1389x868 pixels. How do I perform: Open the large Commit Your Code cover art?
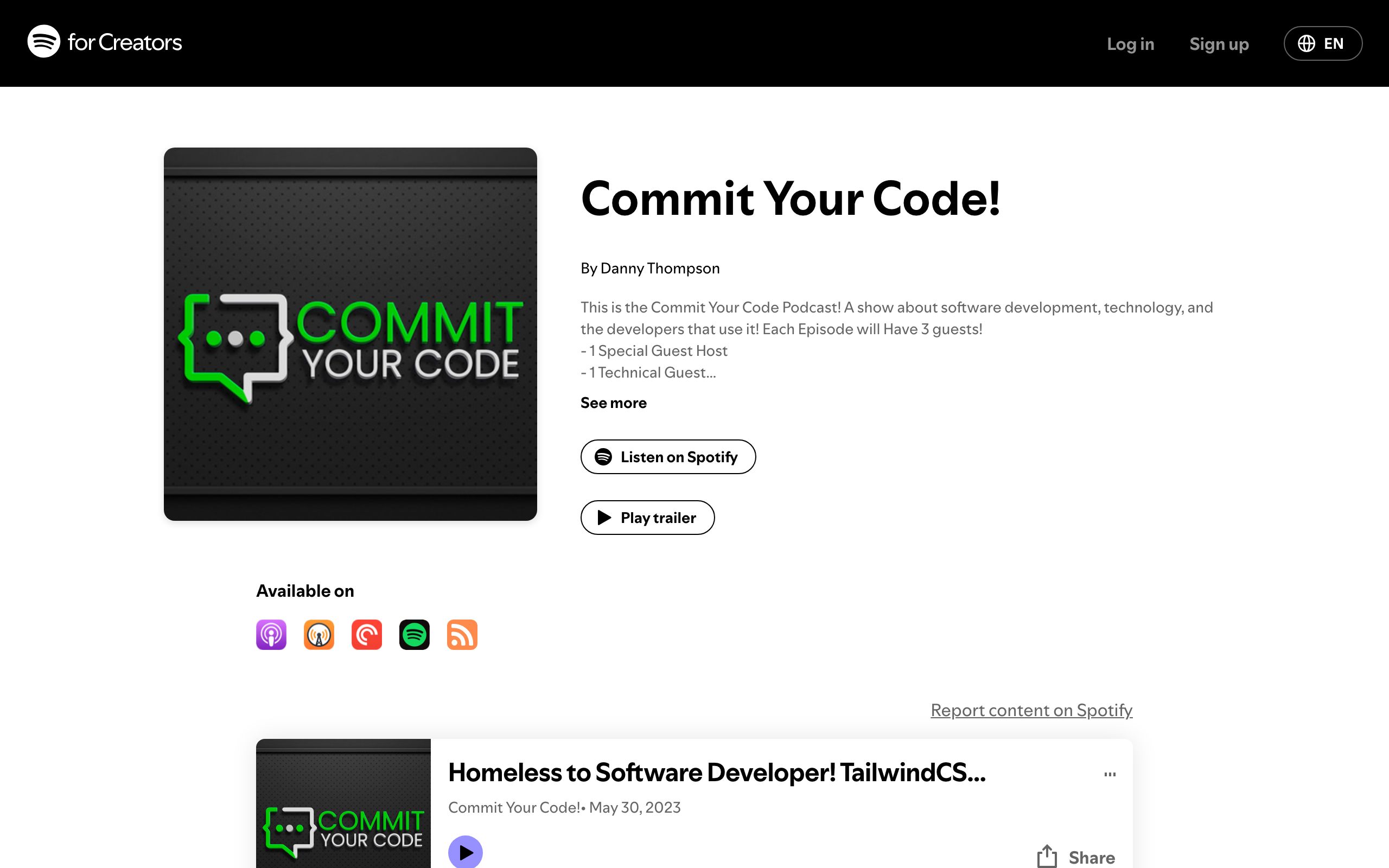click(350, 334)
